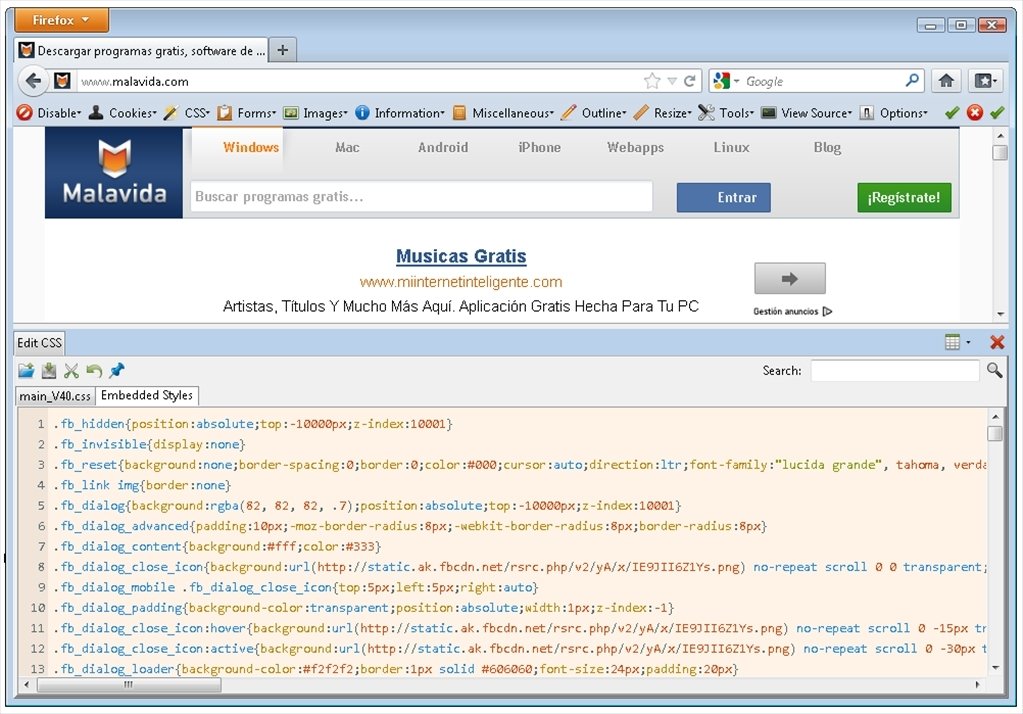The height and width of the screenshot is (714, 1023).
Task: Click the green checkmark at the toolbar's far end
Action: 997,113
